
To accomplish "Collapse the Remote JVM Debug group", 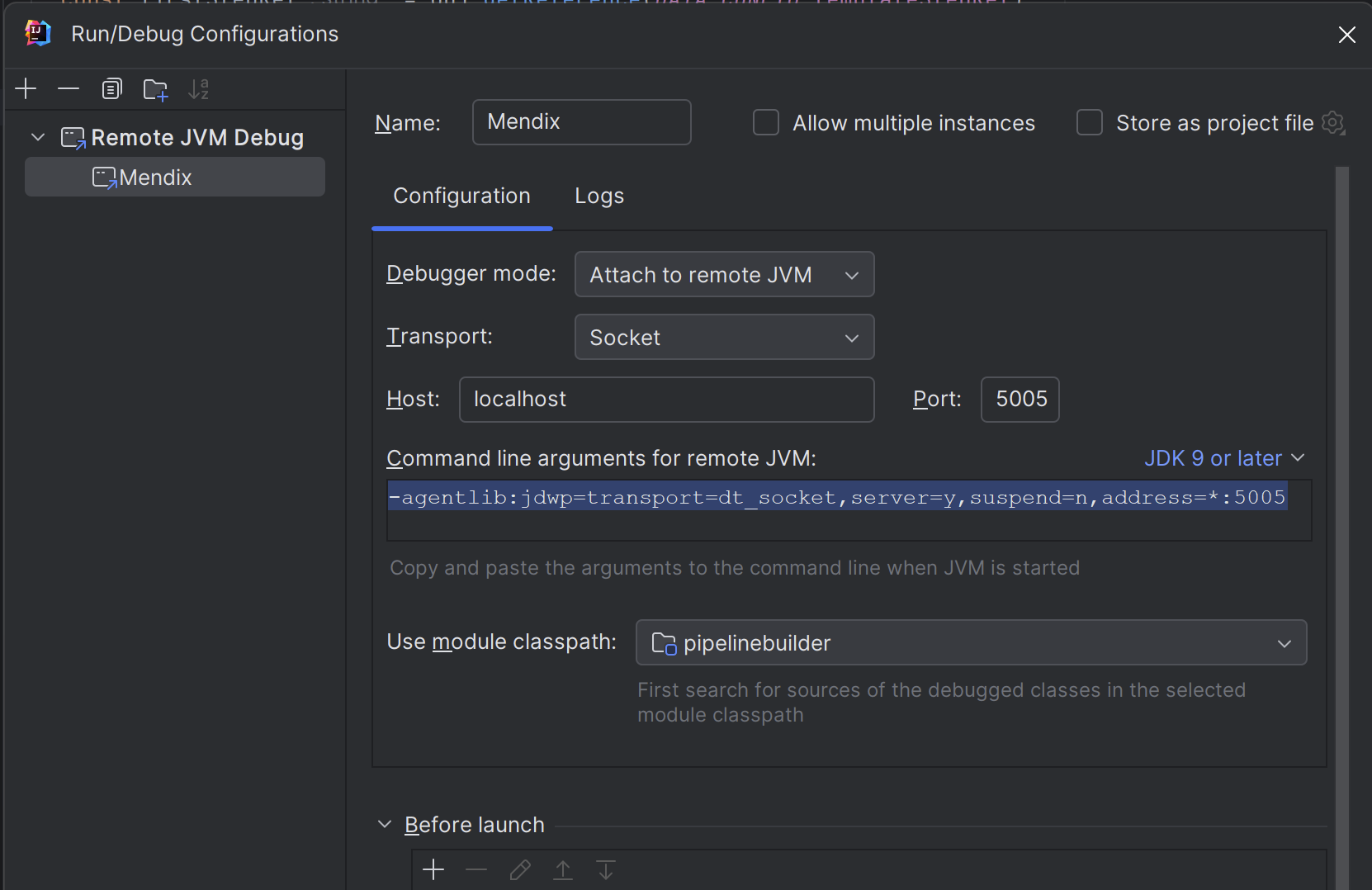I will tap(37, 137).
